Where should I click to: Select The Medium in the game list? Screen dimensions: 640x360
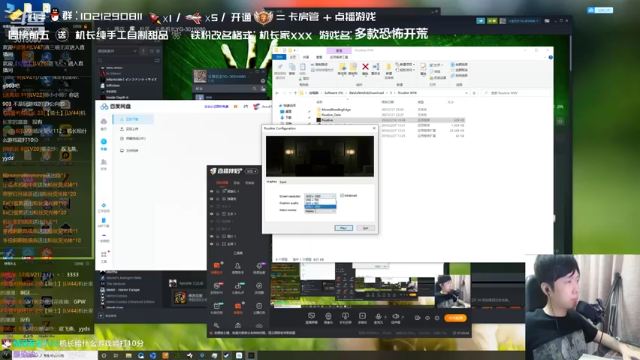(116, 284)
